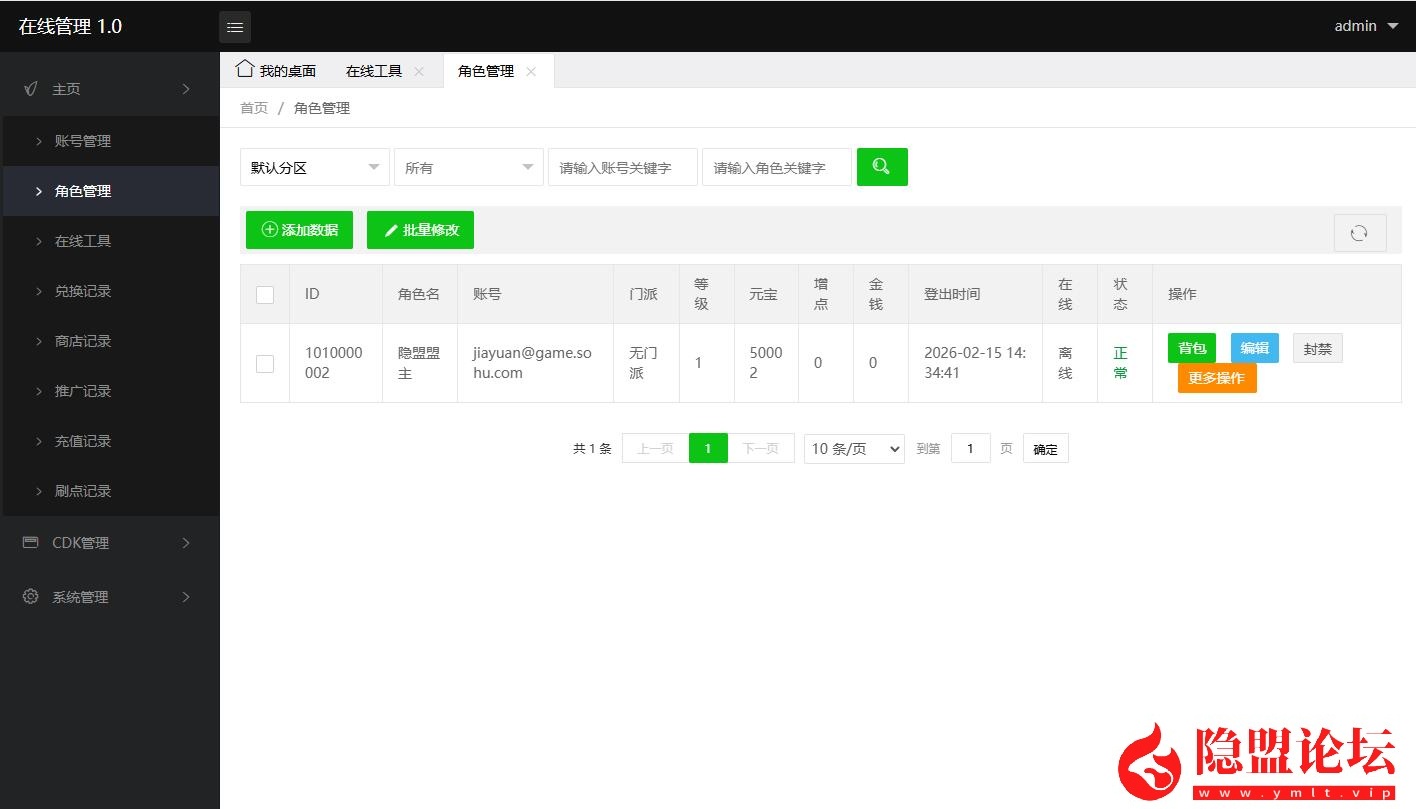Check the select-all checkbox in table header

pyautogui.click(x=264, y=294)
